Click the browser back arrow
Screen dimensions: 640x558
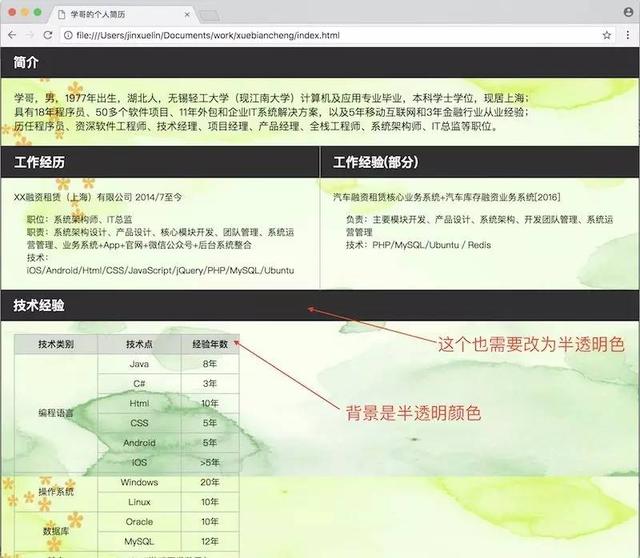(x=12, y=35)
